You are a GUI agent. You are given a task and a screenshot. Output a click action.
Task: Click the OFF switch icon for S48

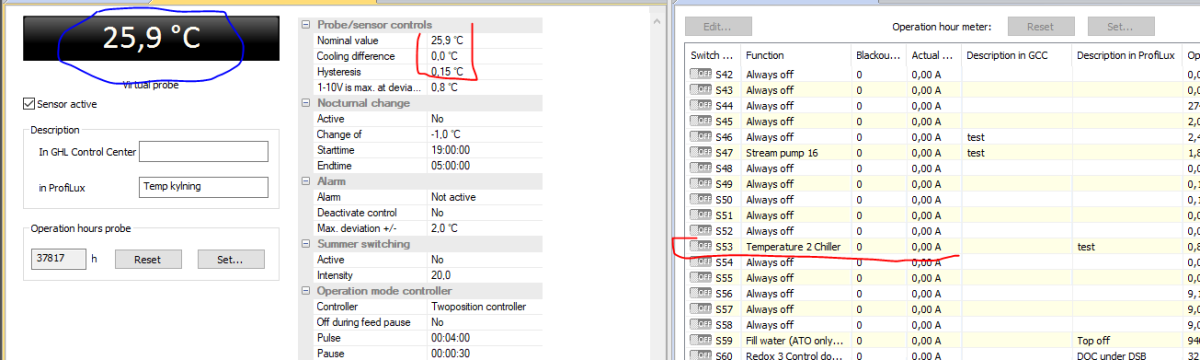700,168
